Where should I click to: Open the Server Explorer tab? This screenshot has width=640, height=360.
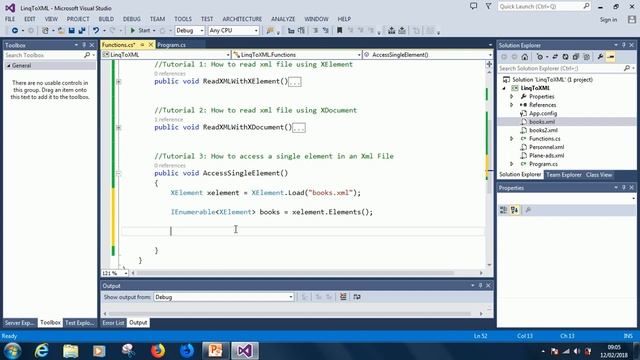point(19,323)
